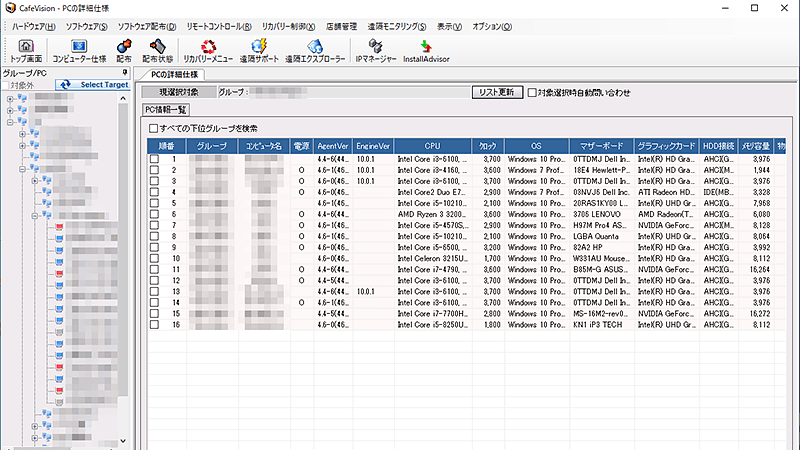The width and height of the screenshot is (800, 450).
Task: Sort by the OS column header
Action: (x=536, y=146)
